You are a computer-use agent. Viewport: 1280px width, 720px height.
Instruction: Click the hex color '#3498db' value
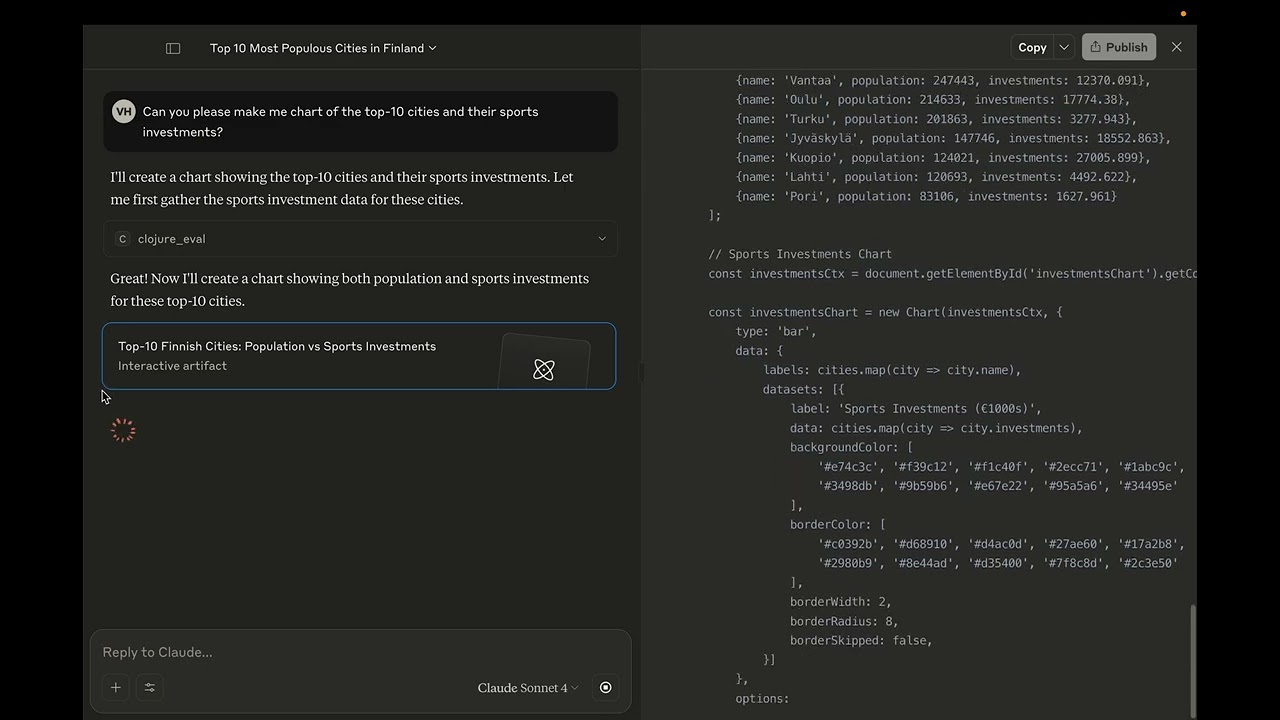tap(848, 486)
